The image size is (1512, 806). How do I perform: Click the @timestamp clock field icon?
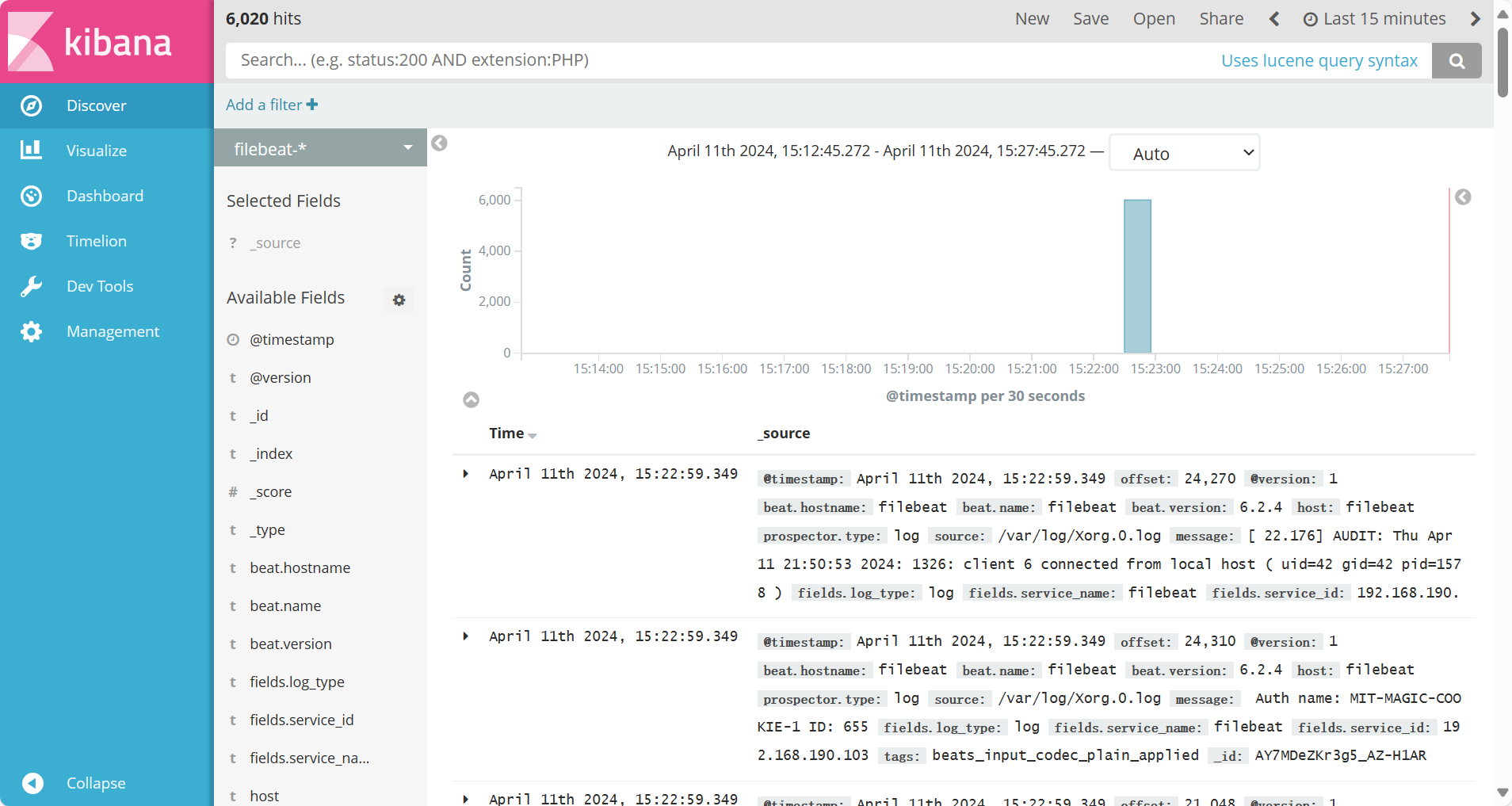(x=233, y=339)
